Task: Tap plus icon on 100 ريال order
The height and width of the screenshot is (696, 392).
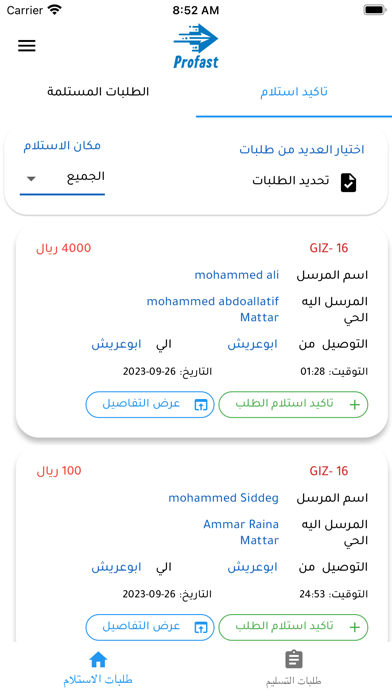Action: pyautogui.click(x=354, y=627)
